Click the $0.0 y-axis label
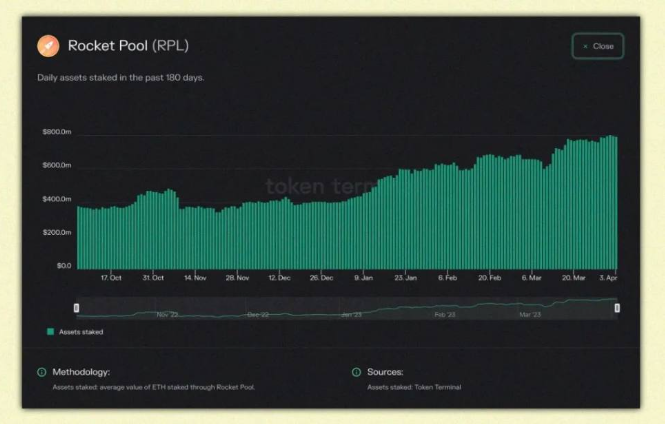The width and height of the screenshot is (665, 424). (x=64, y=266)
